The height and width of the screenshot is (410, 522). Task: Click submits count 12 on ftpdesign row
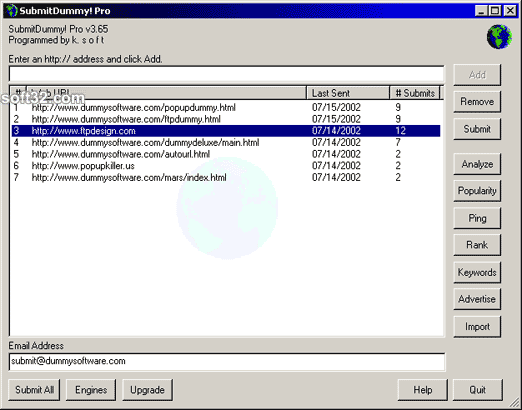[400, 131]
